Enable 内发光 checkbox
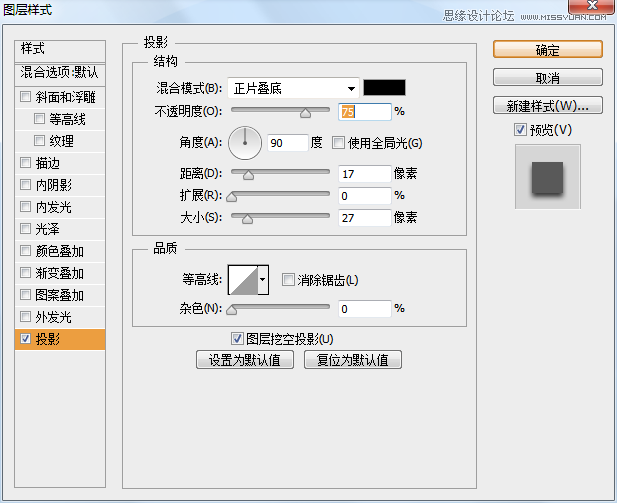 click(x=26, y=207)
